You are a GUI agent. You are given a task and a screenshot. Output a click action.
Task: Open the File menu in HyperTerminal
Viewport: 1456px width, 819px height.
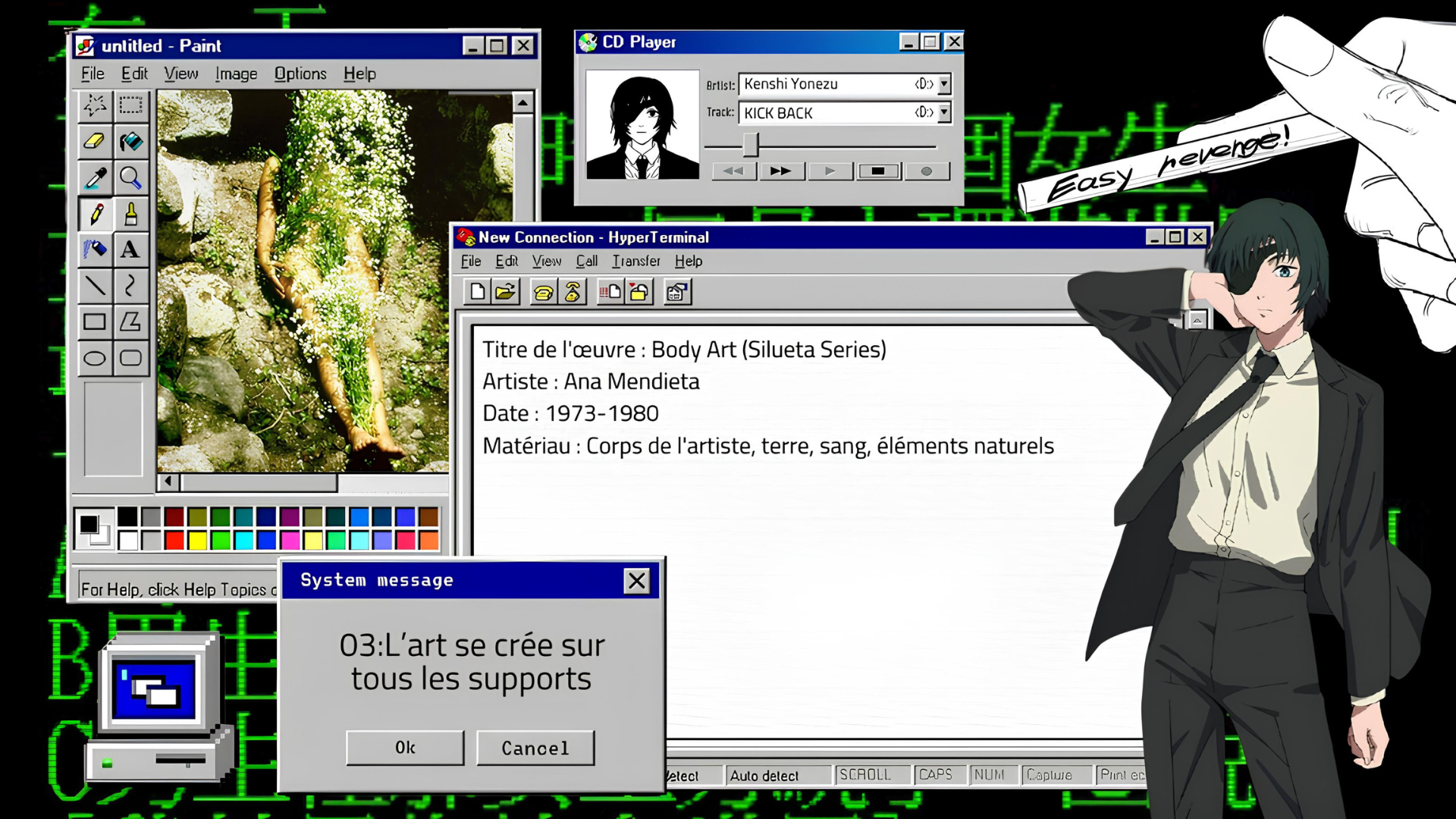pos(471,261)
